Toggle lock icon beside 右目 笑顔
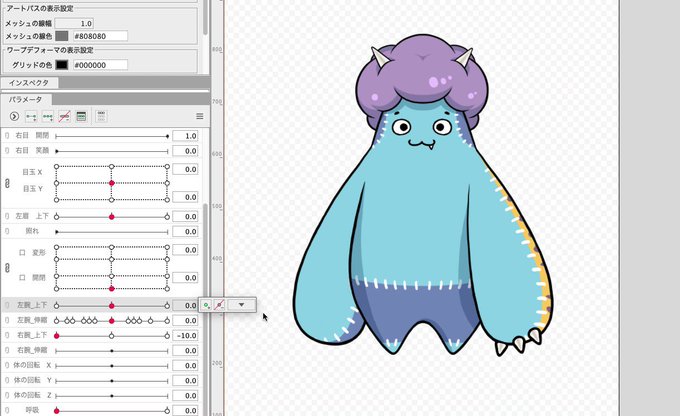 [7, 151]
